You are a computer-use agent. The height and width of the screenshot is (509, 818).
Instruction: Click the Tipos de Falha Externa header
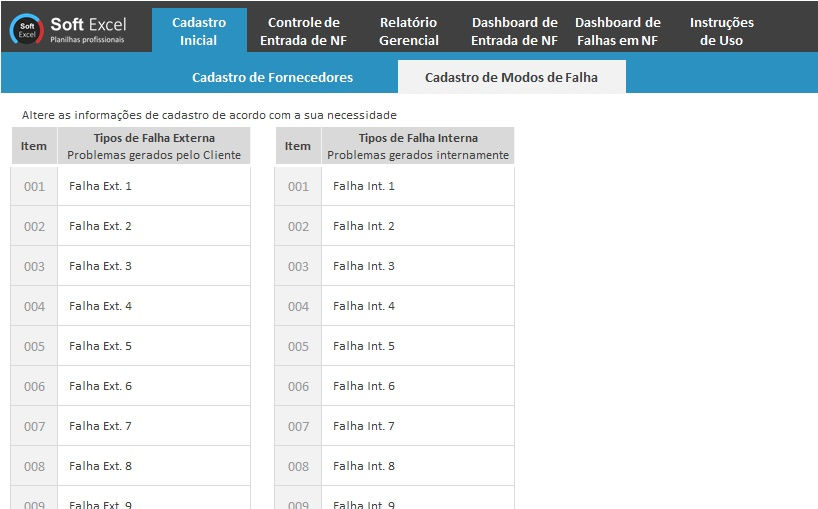point(154,146)
